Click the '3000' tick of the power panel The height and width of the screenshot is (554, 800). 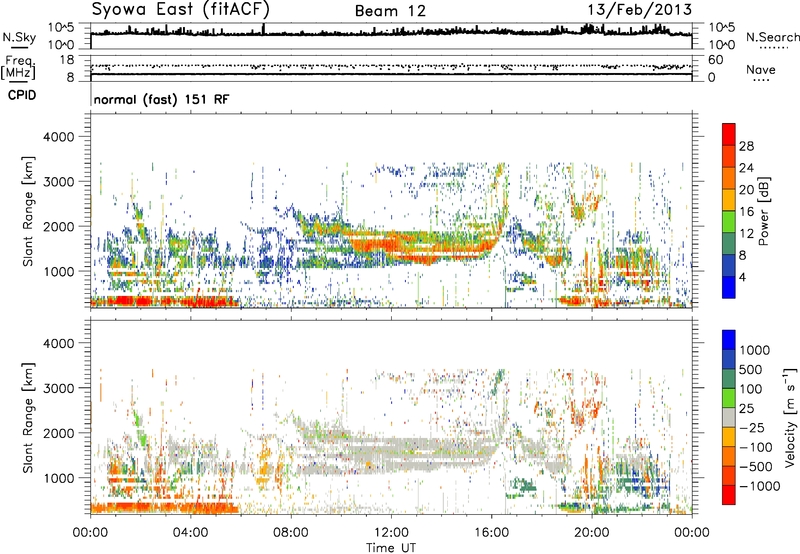point(58,182)
